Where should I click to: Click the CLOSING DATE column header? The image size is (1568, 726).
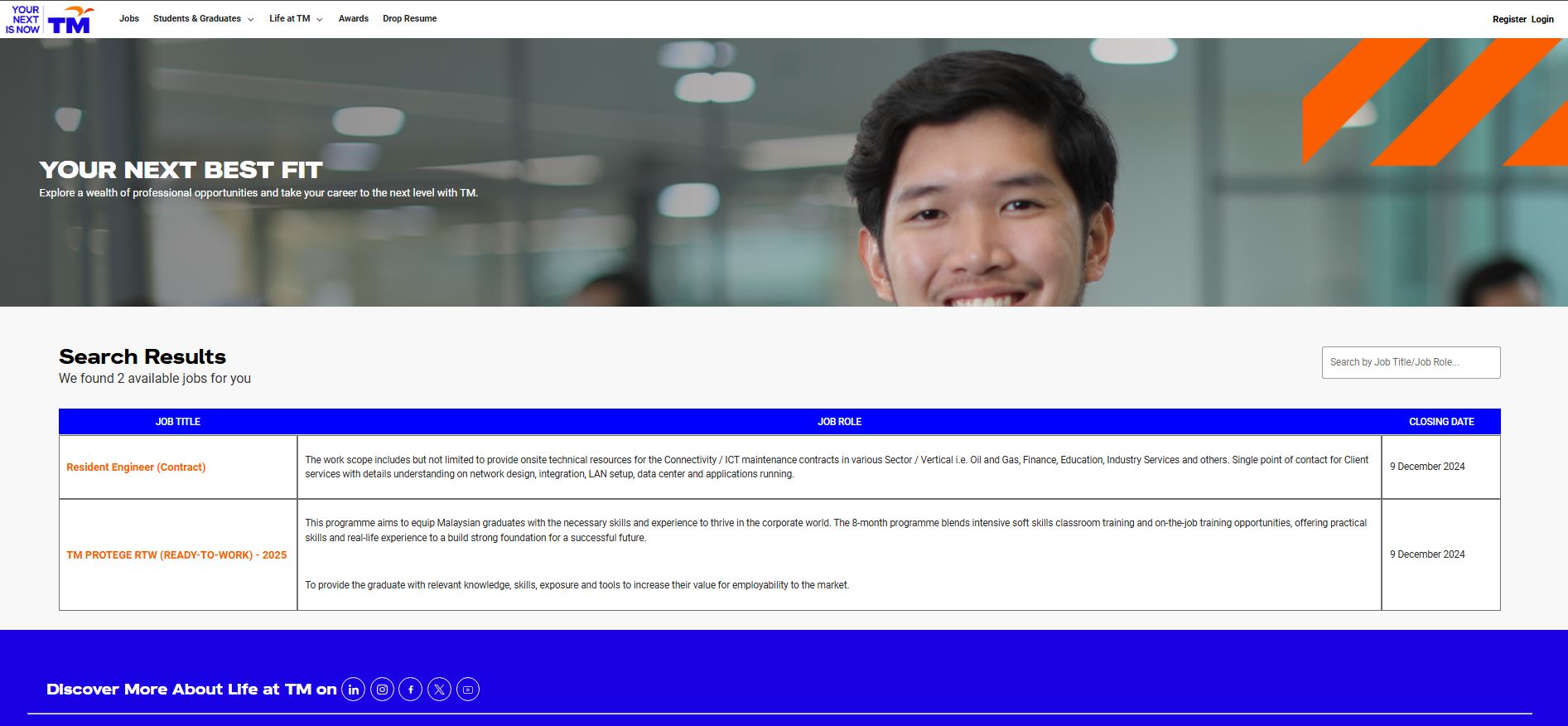click(x=1441, y=422)
